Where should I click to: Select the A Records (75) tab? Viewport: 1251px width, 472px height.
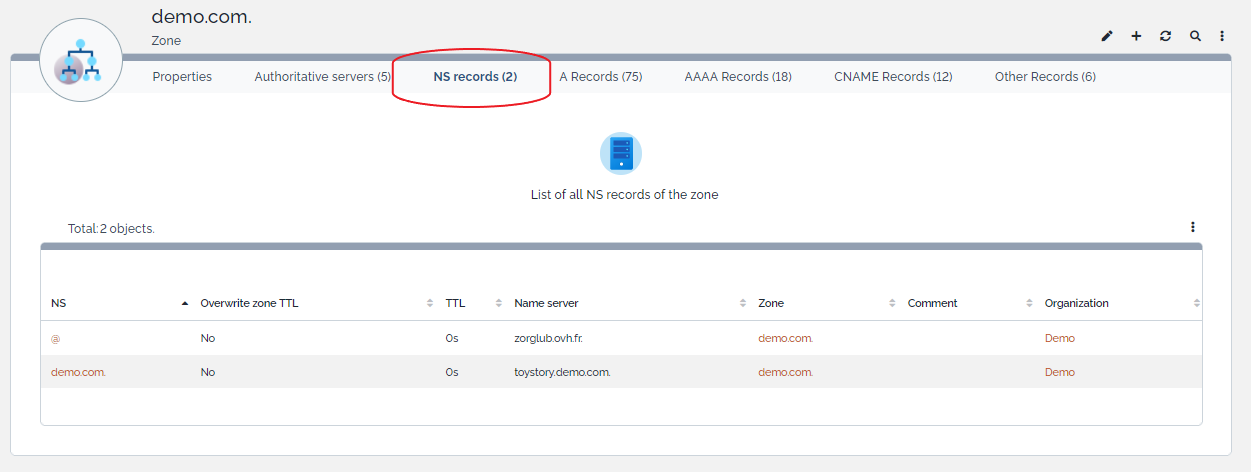[x=600, y=77]
